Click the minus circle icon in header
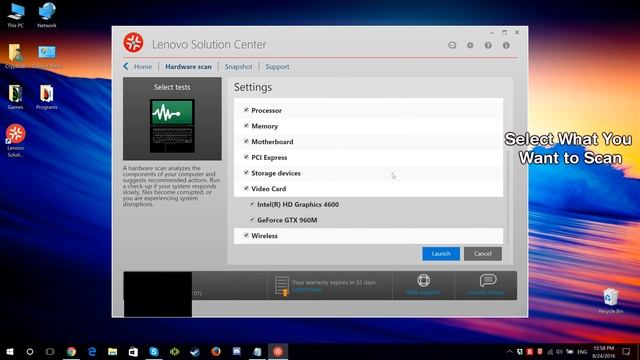The image size is (640, 360). coord(452,45)
